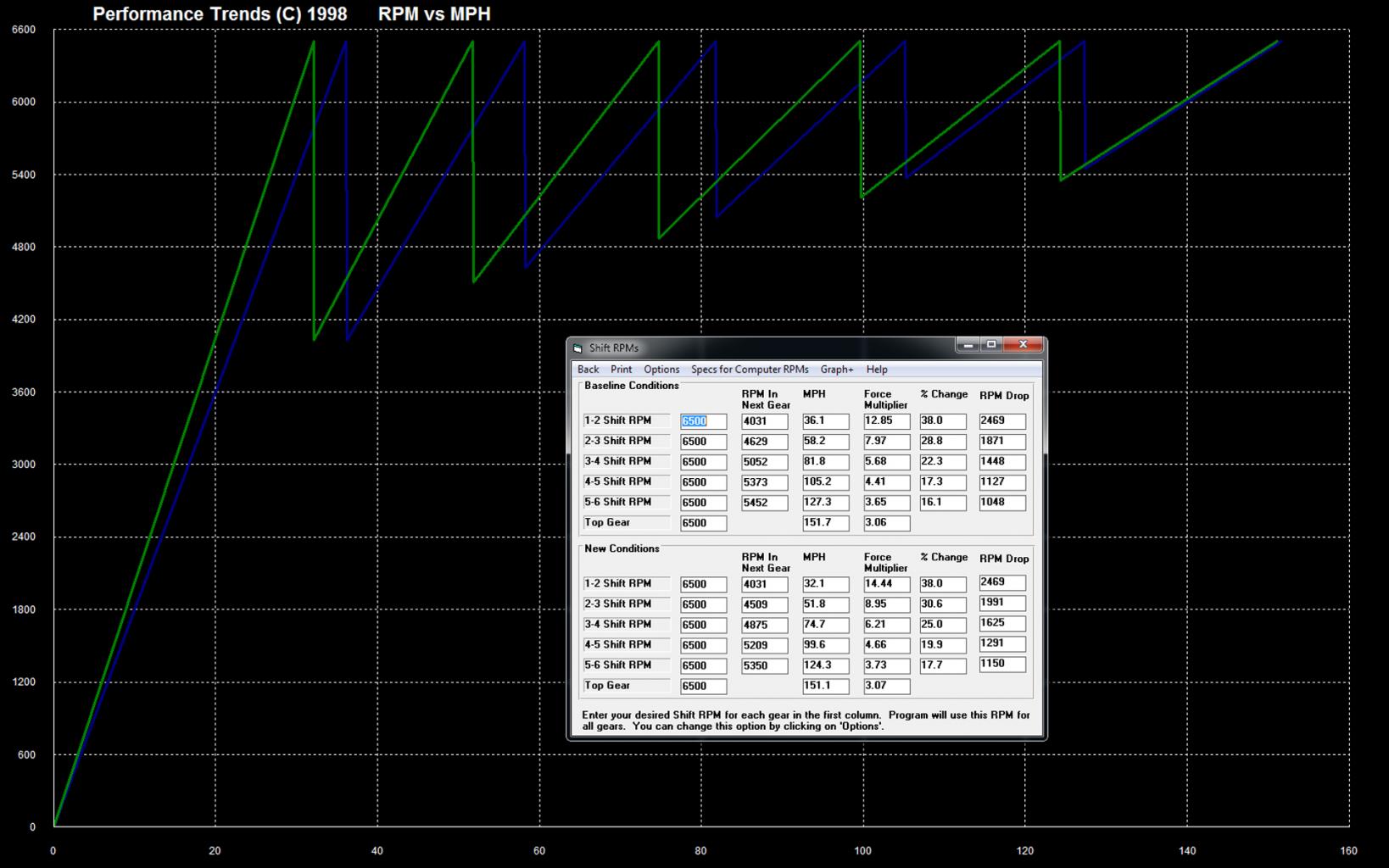Select baseline RPM In Next Gear value 5373
The width and height of the screenshot is (1389, 868).
tap(765, 482)
